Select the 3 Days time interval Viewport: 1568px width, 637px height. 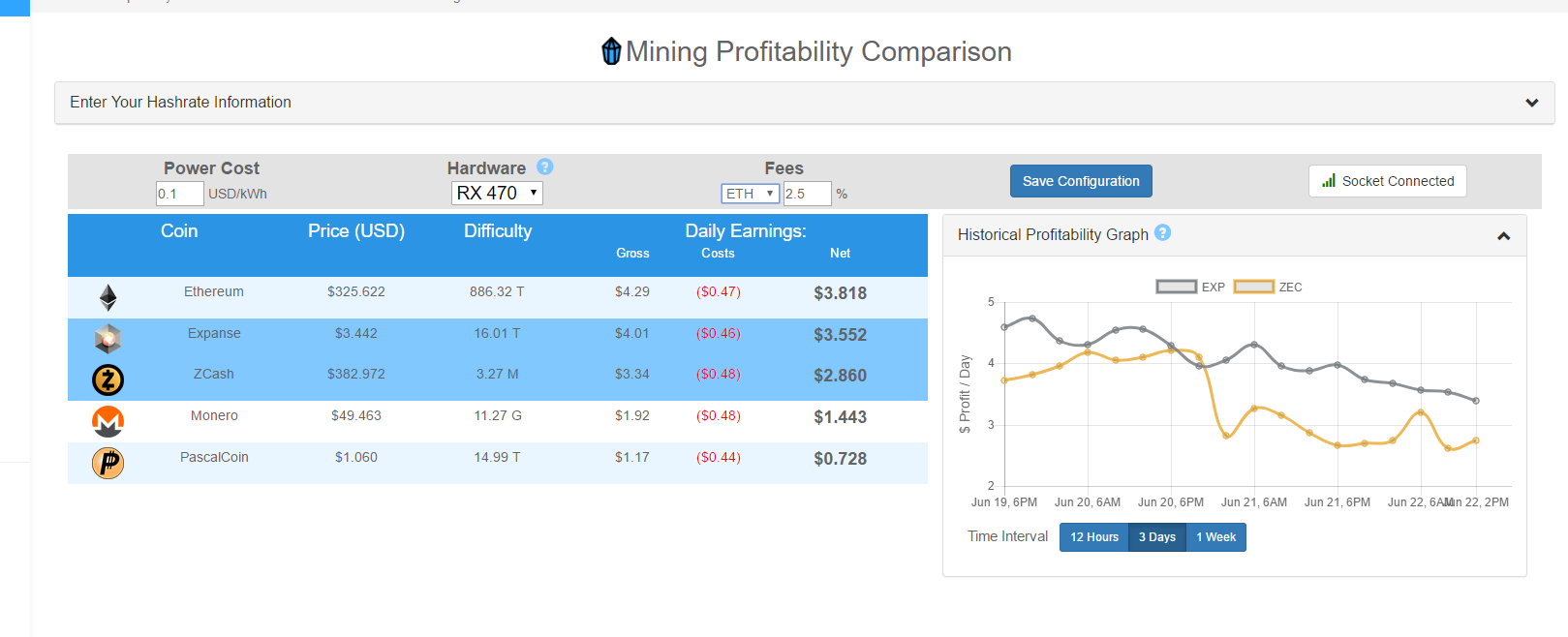1156,537
